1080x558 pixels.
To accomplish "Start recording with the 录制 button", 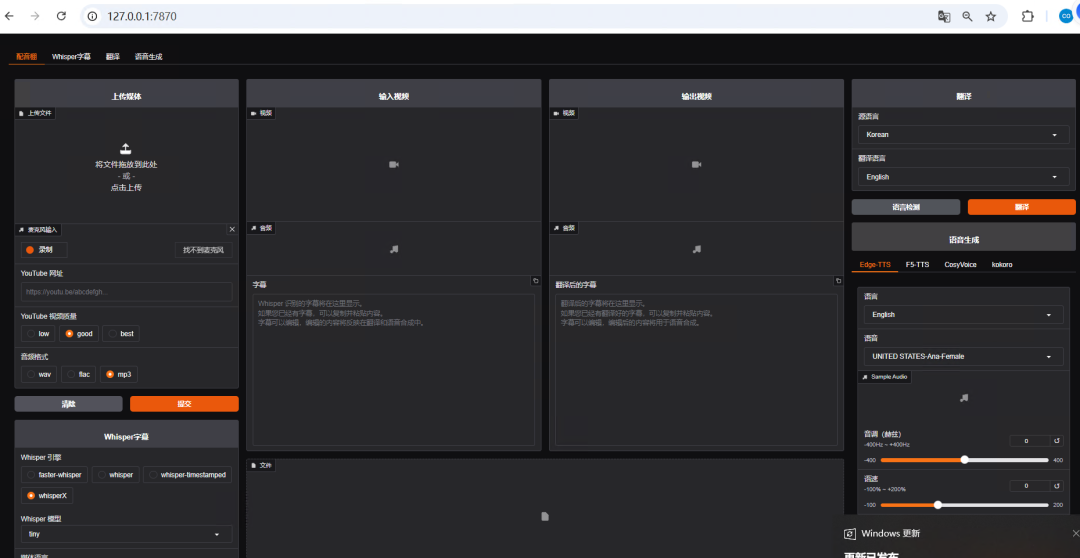I will (x=44, y=250).
